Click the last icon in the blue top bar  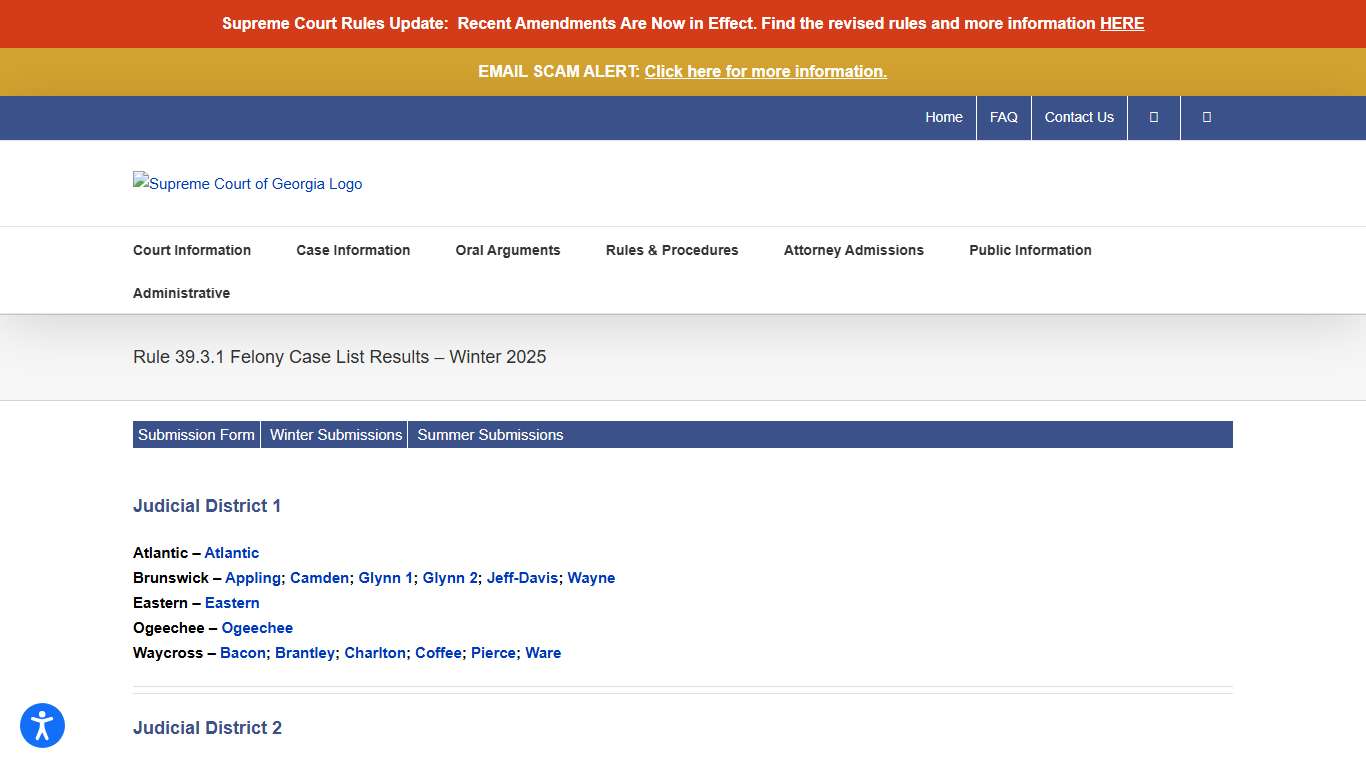[x=1206, y=117]
